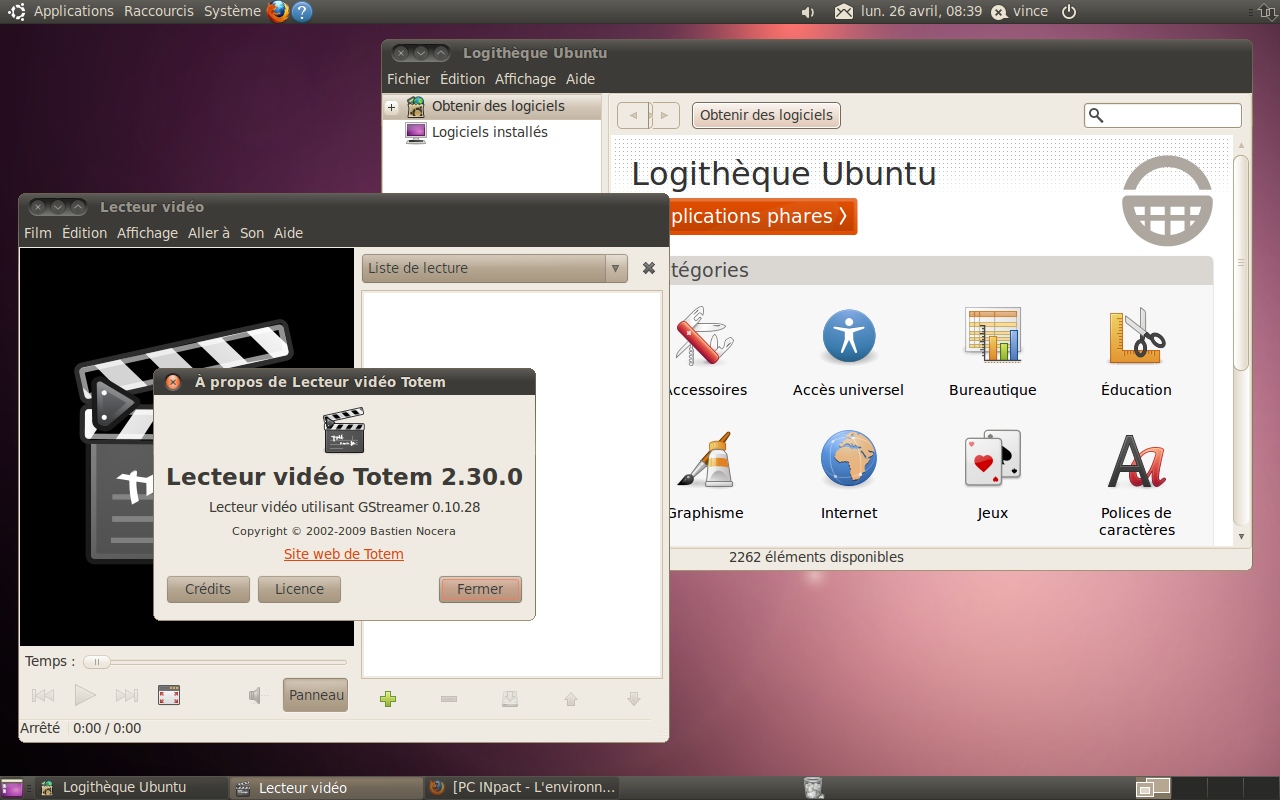This screenshot has height=800, width=1280.
Task: Add a file with the green plus icon
Action: [388, 699]
